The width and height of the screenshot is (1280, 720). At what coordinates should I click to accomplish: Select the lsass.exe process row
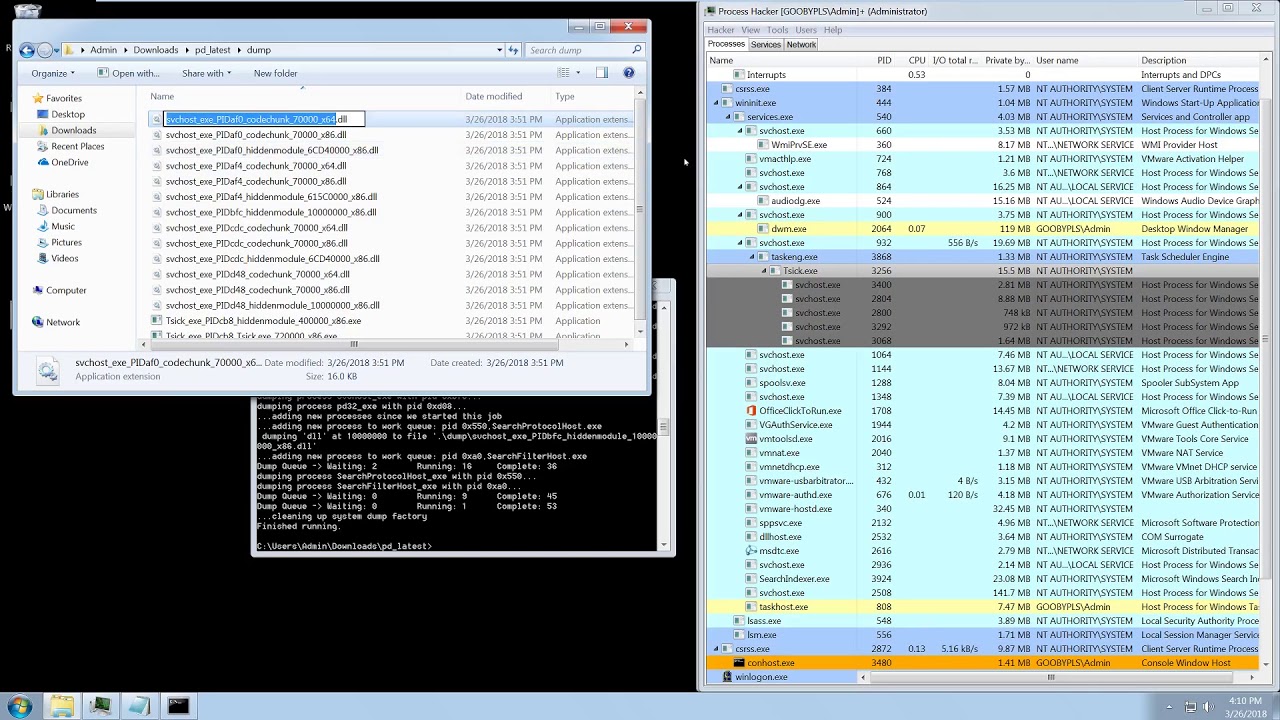983,621
